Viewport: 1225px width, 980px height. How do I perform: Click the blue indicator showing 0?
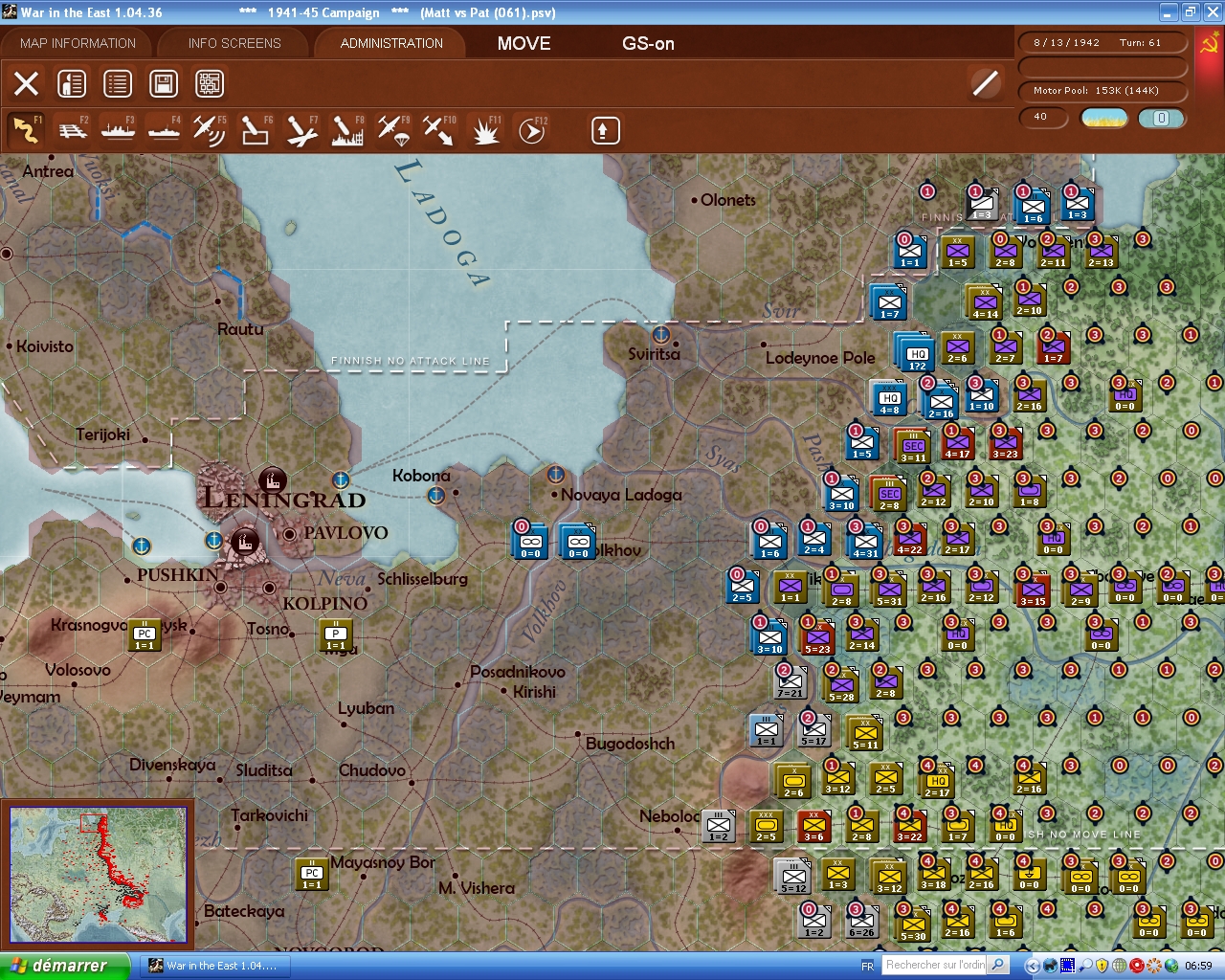click(x=1161, y=118)
